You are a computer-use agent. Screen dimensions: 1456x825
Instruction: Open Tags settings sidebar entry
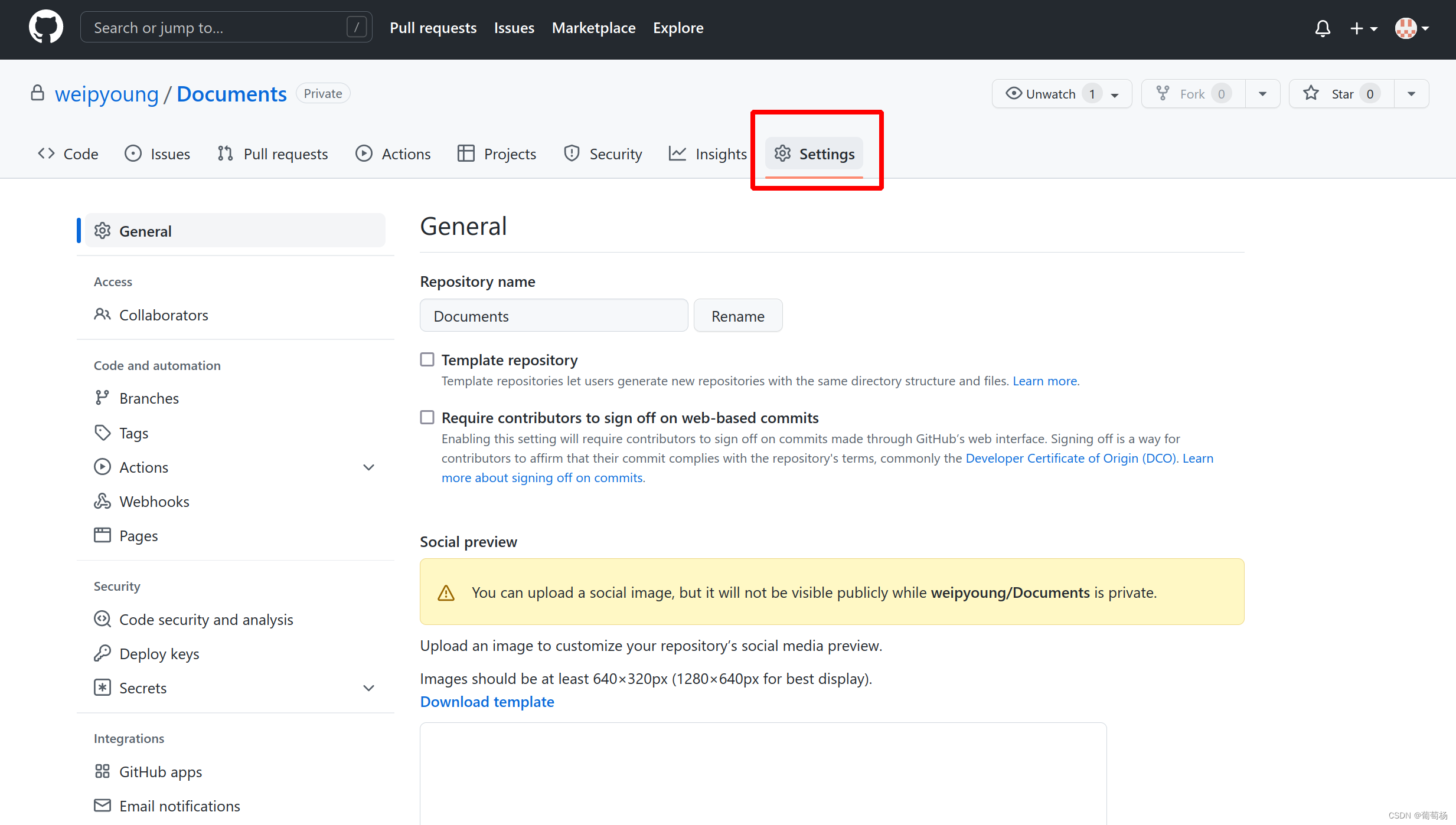coord(133,433)
